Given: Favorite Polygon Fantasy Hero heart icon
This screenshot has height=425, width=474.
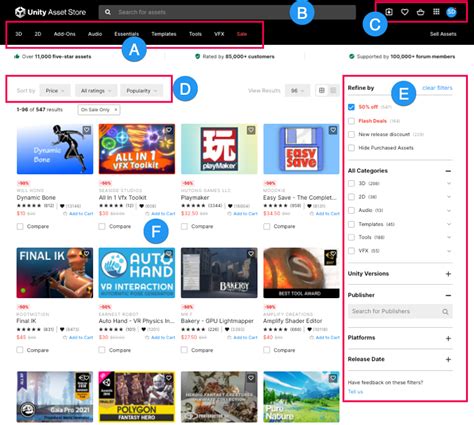Looking at the screenshot, I should tap(169, 378).
